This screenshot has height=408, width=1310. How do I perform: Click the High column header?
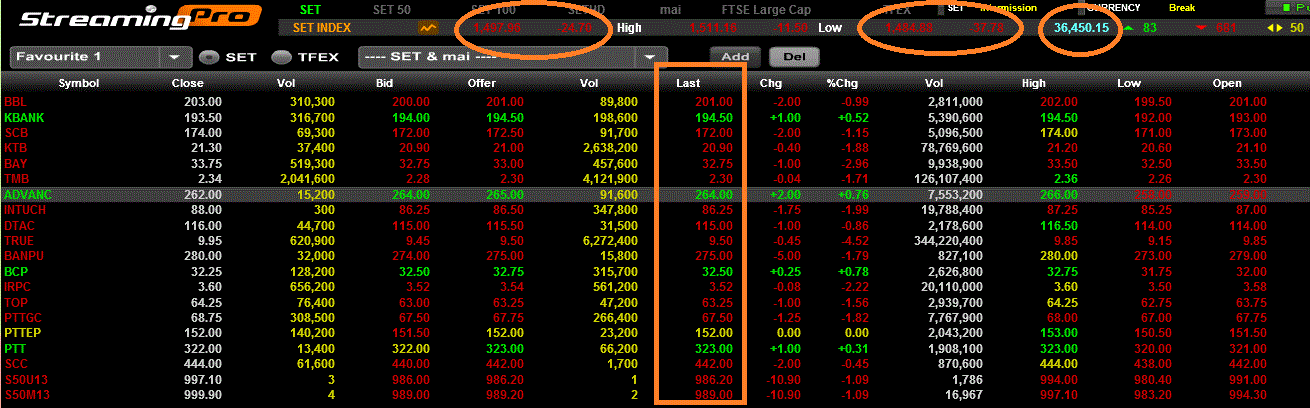tap(1034, 83)
